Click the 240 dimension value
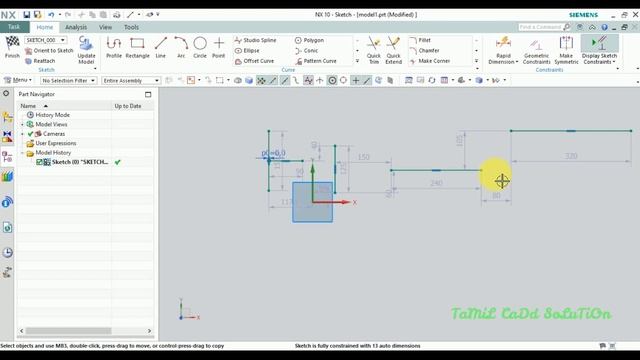The height and width of the screenshot is (360, 640). tap(436, 183)
